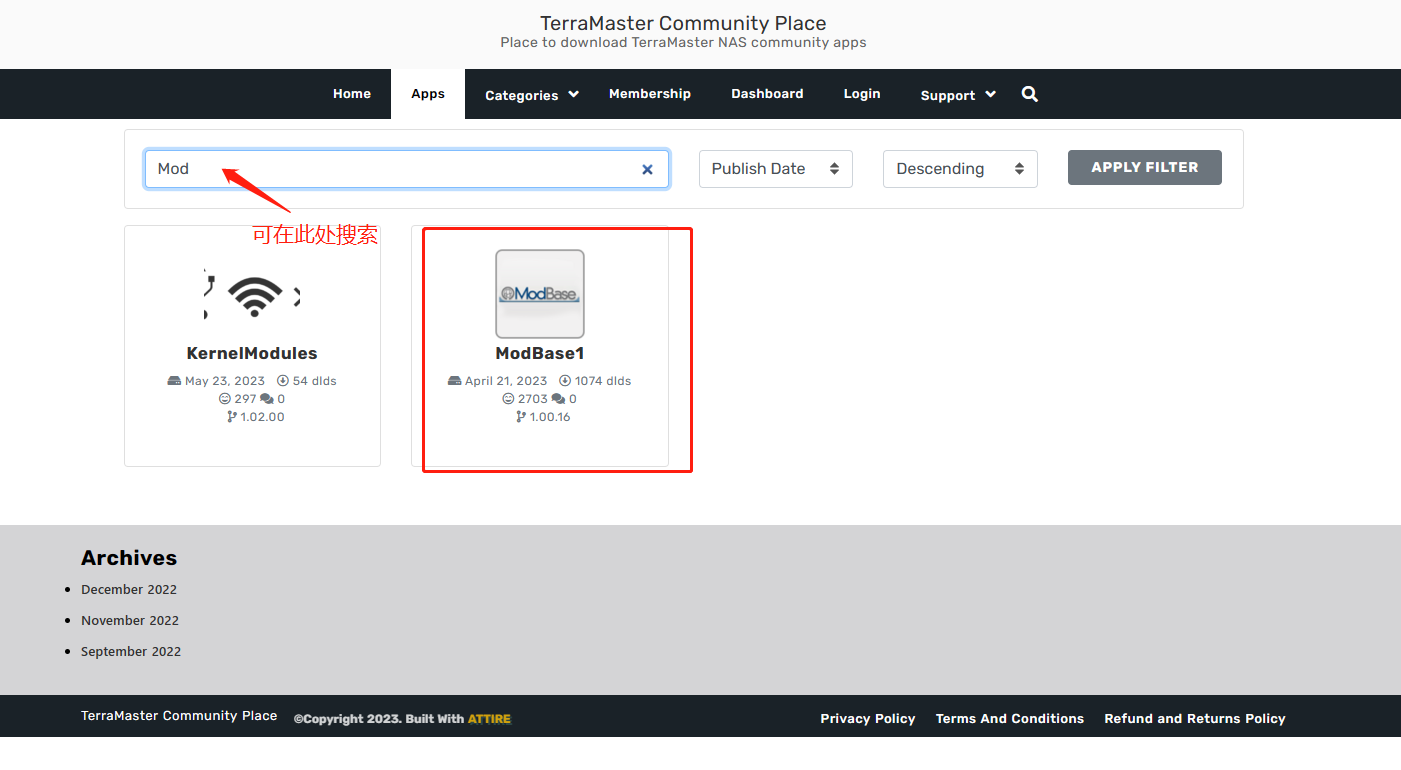Open the KernelModules app title link

[252, 353]
